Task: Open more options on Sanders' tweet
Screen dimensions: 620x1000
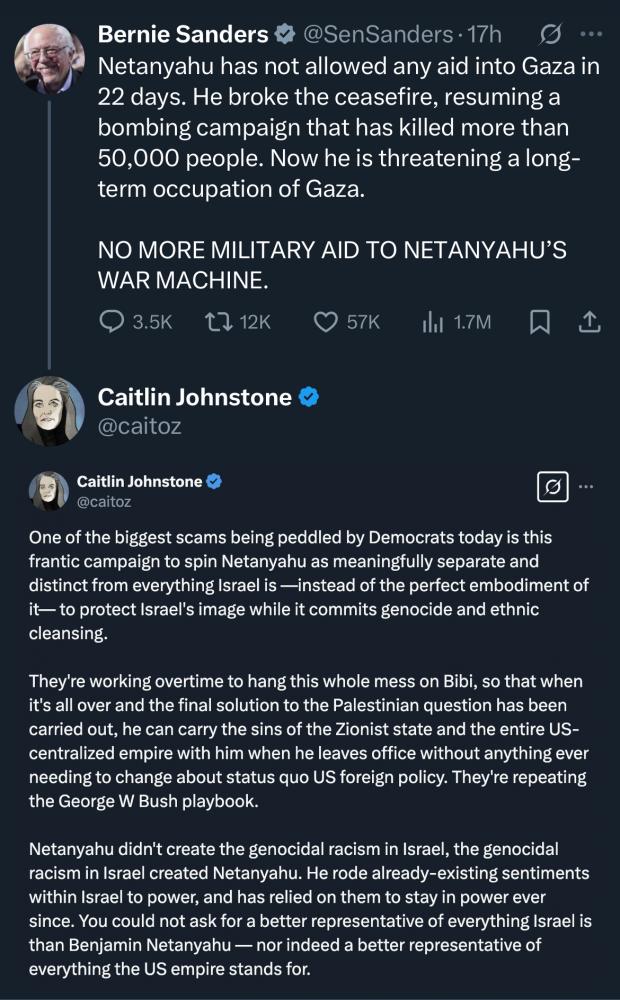Action: click(592, 36)
